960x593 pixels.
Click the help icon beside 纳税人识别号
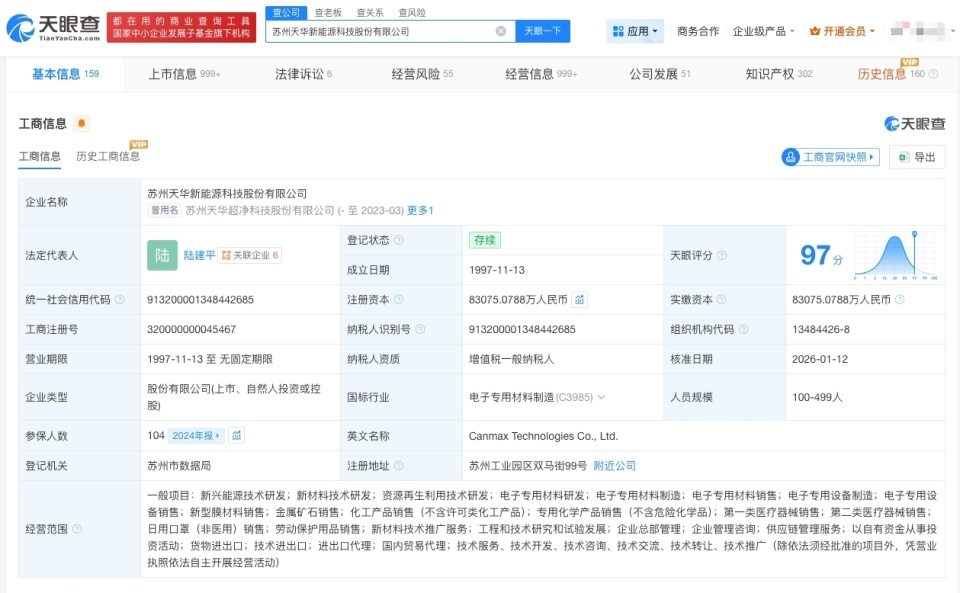coord(420,329)
